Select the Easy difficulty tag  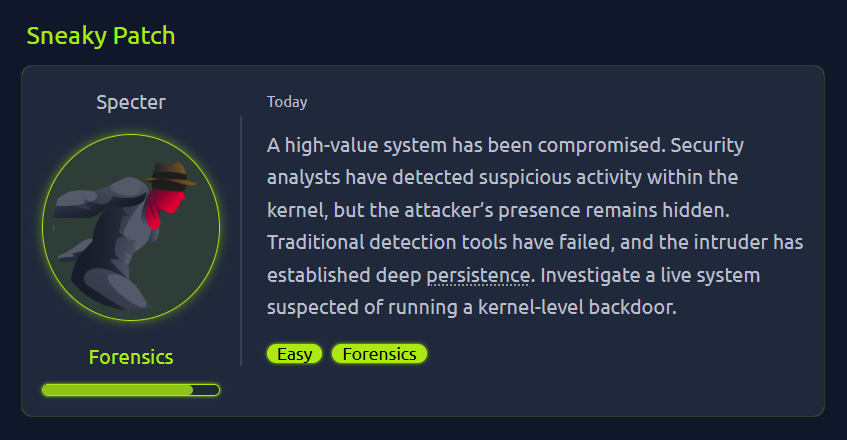click(x=294, y=354)
